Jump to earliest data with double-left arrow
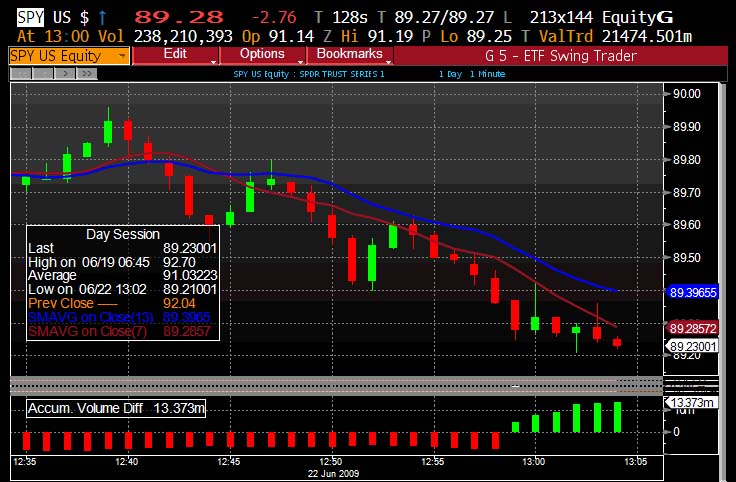This screenshot has height=482, width=736. click(21, 74)
